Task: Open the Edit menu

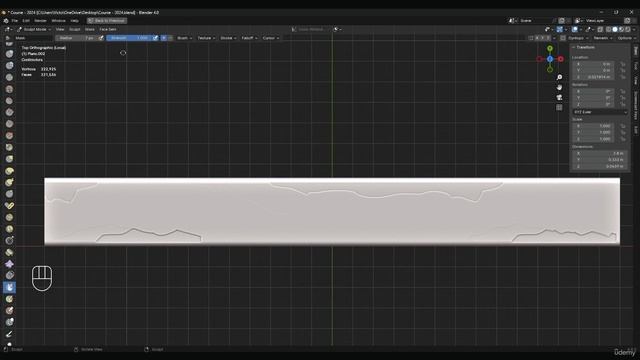Action: (26, 20)
